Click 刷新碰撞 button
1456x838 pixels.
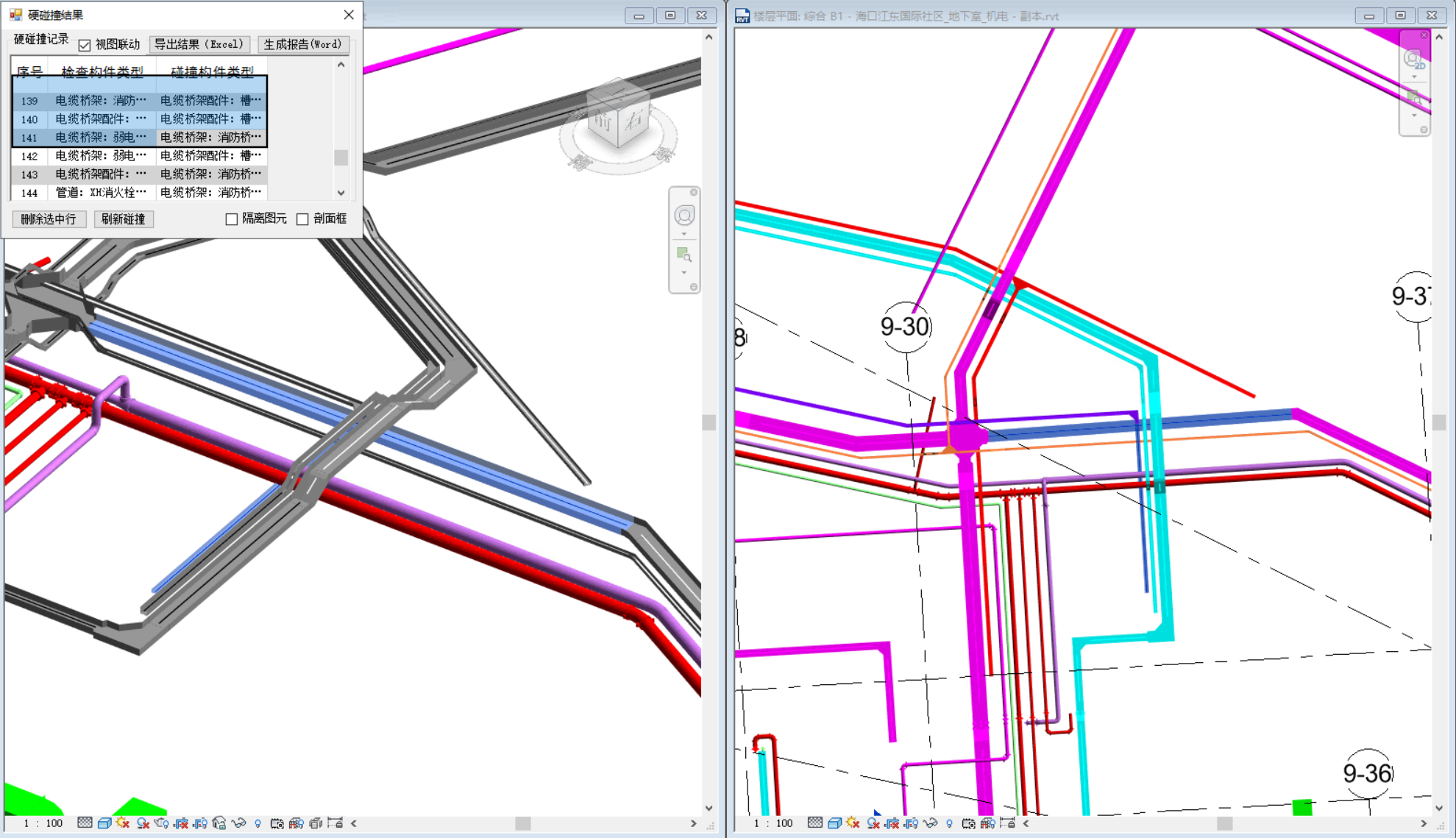click(123, 219)
